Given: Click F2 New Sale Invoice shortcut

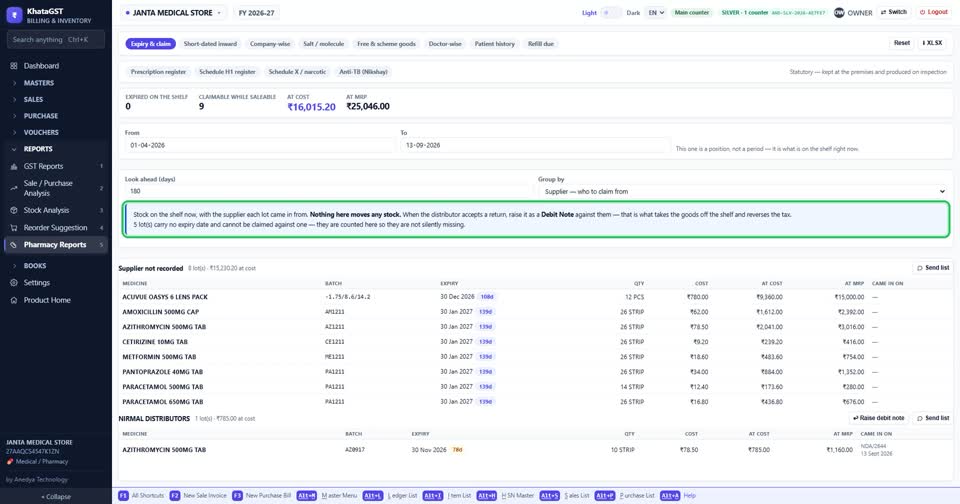Looking at the screenshot, I should click(x=198, y=495).
